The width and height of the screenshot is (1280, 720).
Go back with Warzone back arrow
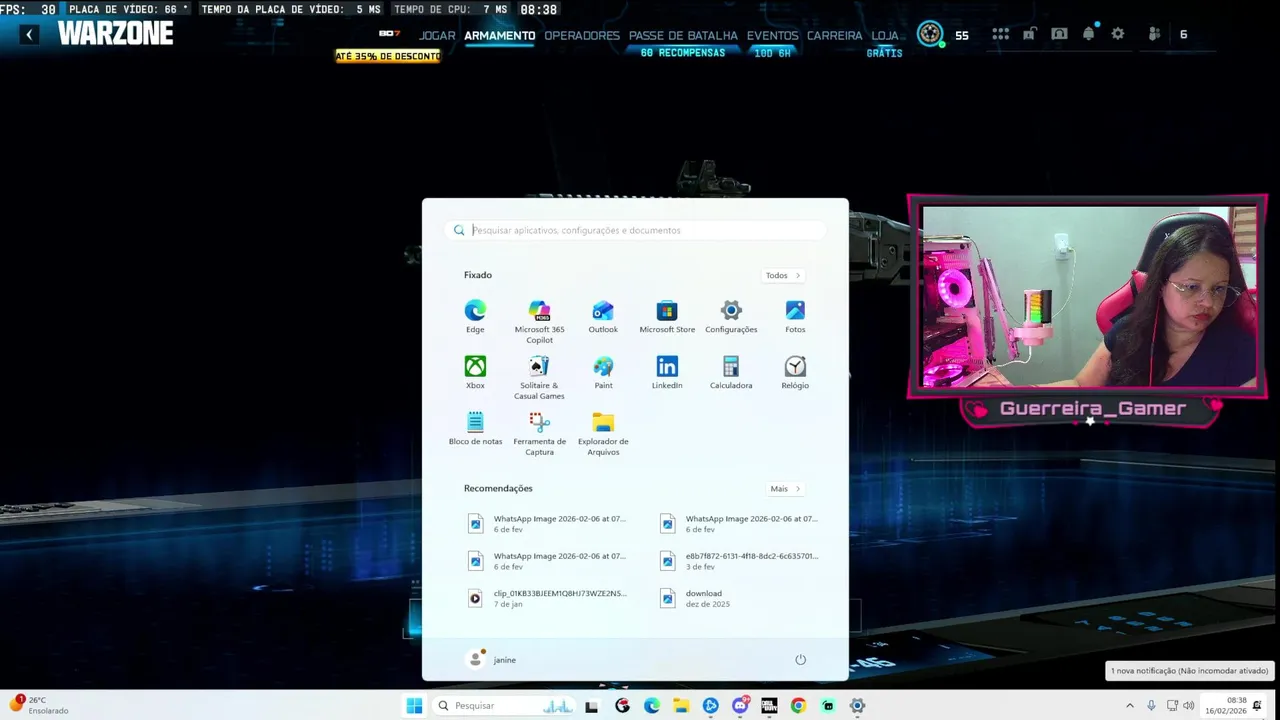tap(29, 35)
